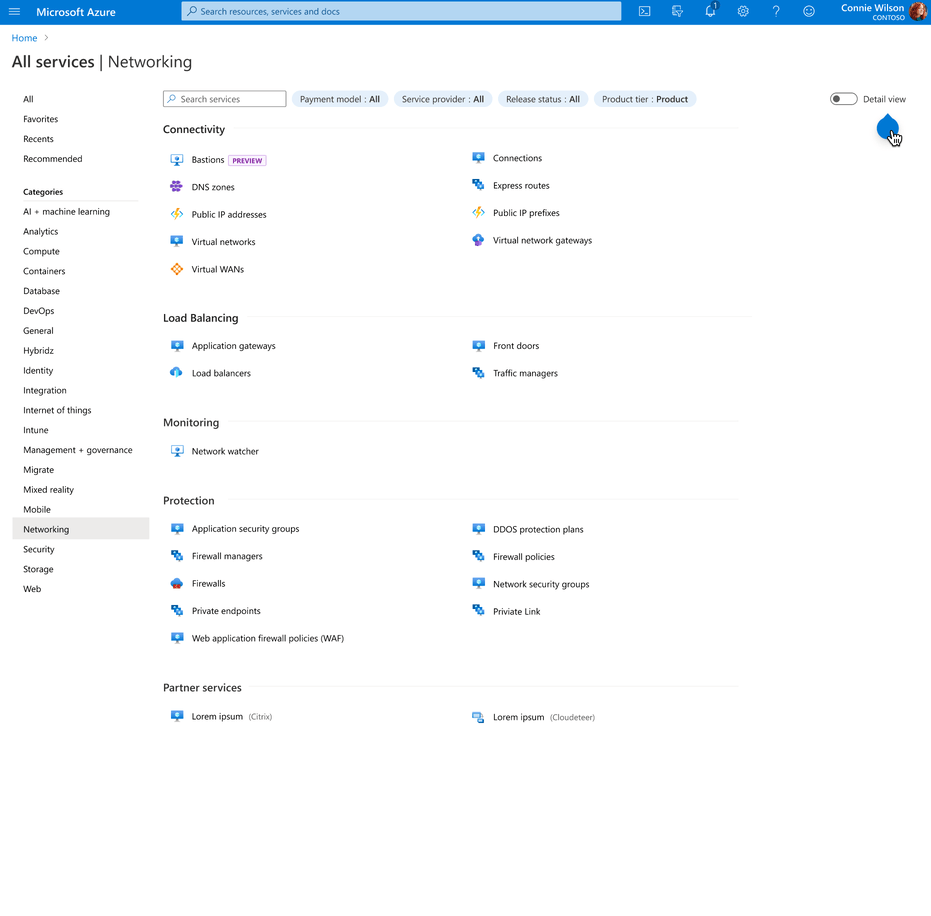Open the Load balancers service icon
The height and width of the screenshot is (916, 931).
point(178,373)
